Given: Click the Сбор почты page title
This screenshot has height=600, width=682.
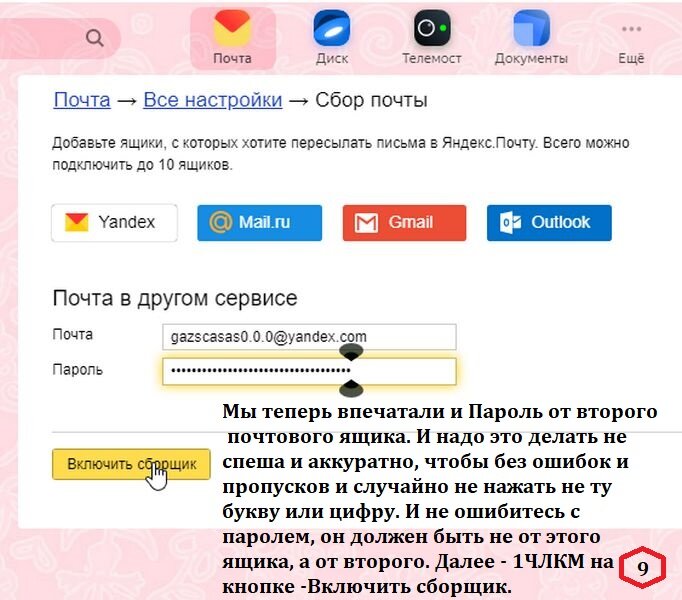Looking at the screenshot, I should pyautogui.click(x=371, y=100).
